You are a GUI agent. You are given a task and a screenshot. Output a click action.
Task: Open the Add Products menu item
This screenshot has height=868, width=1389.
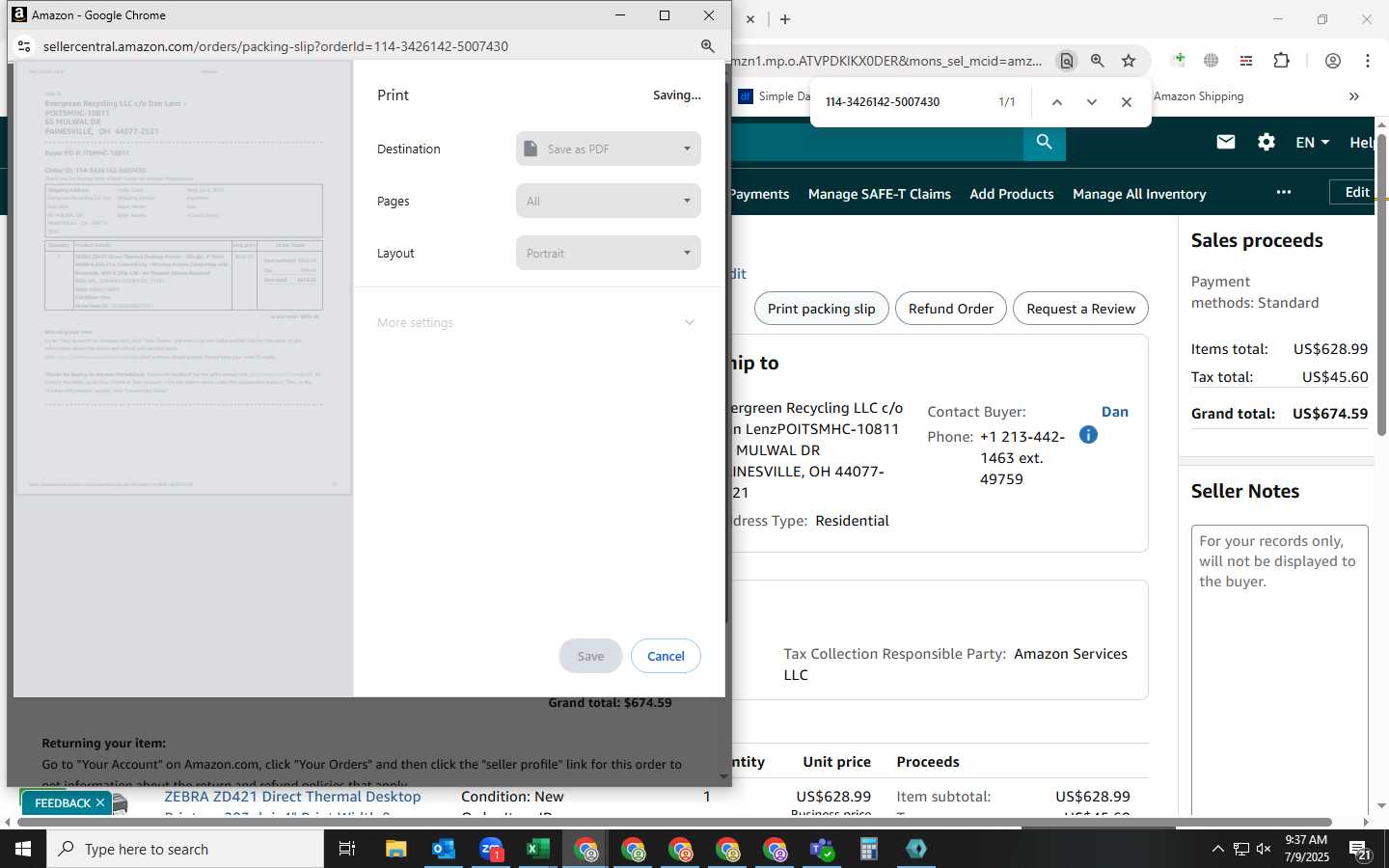pyautogui.click(x=1012, y=194)
